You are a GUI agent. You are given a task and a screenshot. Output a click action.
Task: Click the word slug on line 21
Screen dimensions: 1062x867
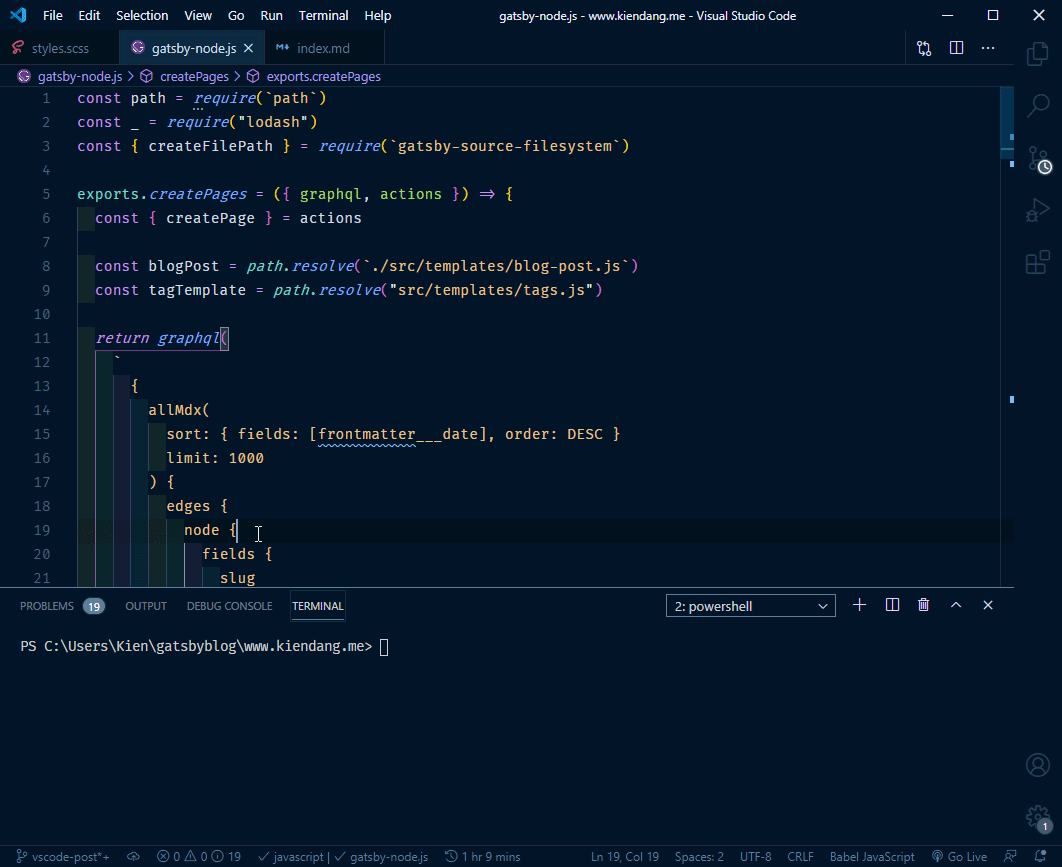point(238,578)
